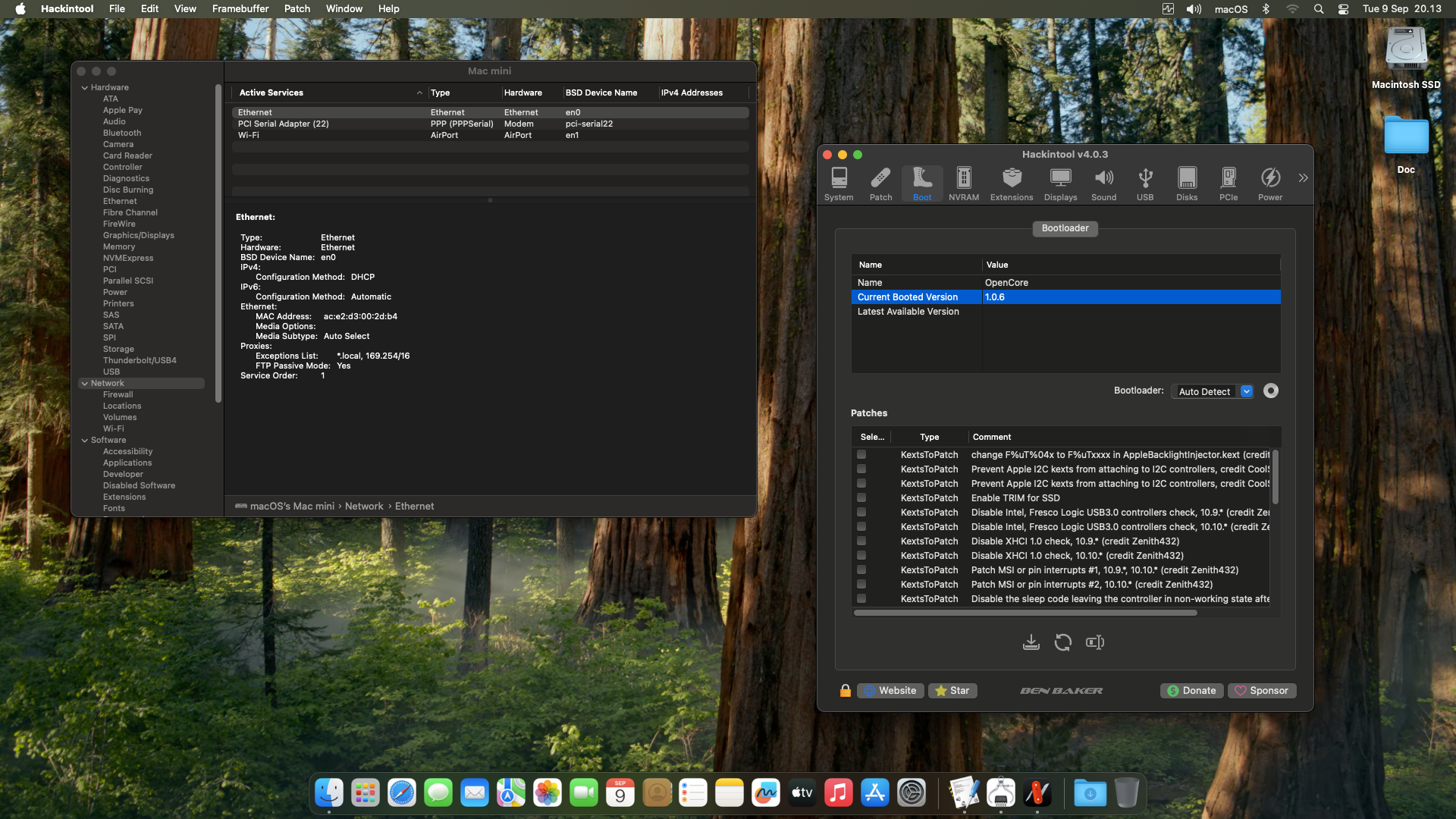Open the Framebuffer menu

point(240,9)
